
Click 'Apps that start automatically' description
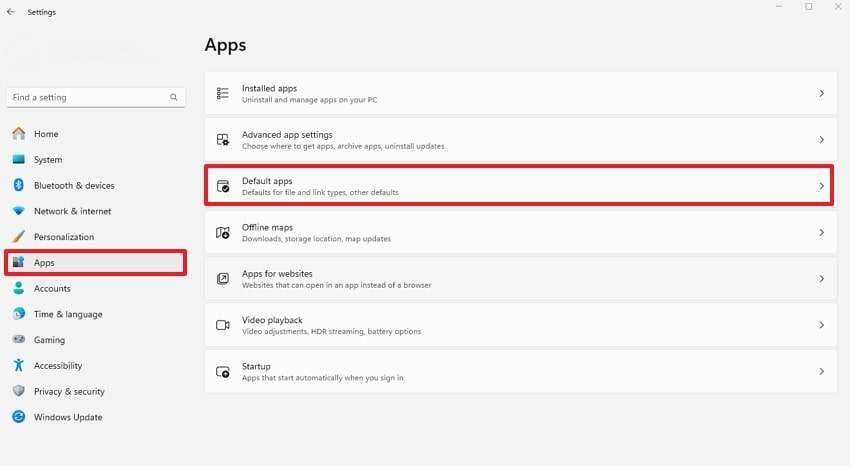[323, 378]
